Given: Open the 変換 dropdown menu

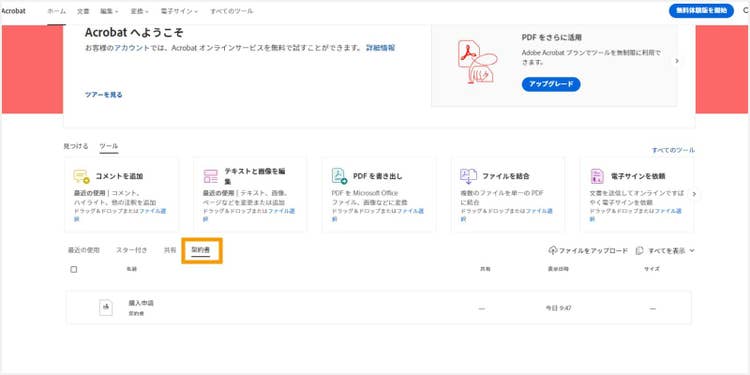Looking at the screenshot, I should (140, 11).
